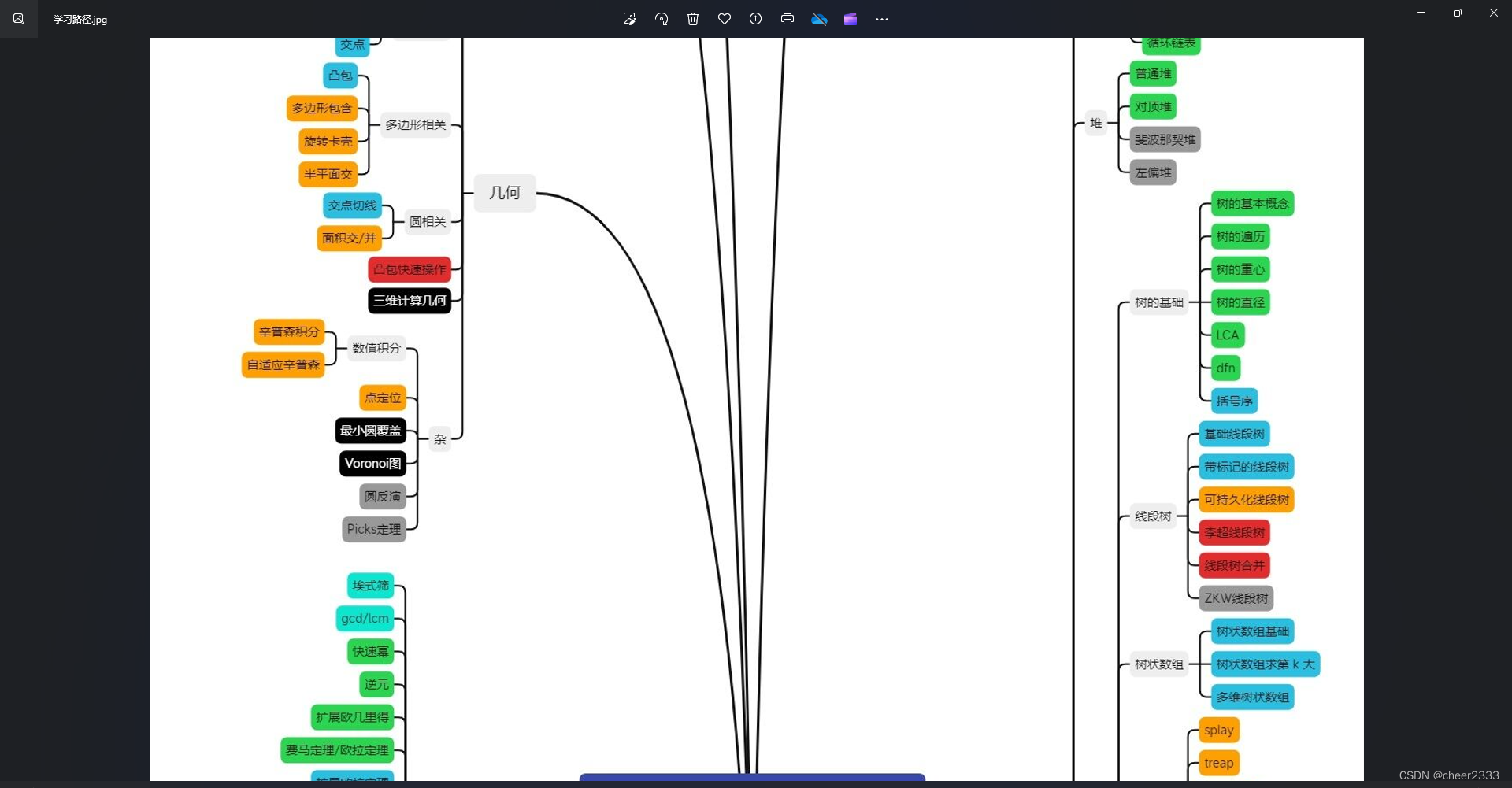Click the 几何 node in the mind map
This screenshot has width=1512, height=788.
point(505,193)
